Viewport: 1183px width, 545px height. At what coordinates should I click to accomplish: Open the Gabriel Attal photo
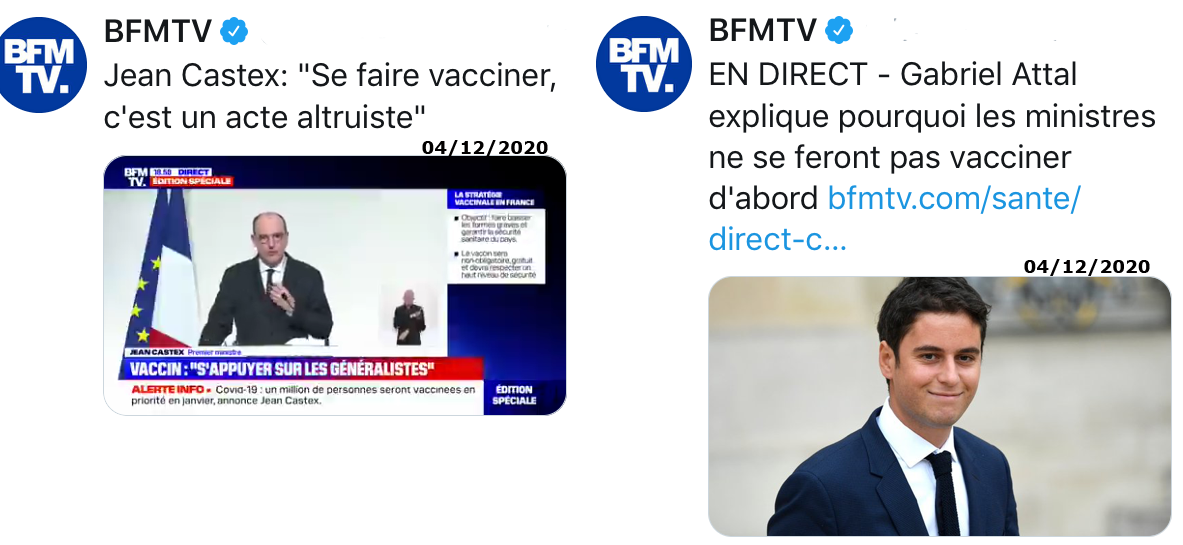(x=939, y=406)
